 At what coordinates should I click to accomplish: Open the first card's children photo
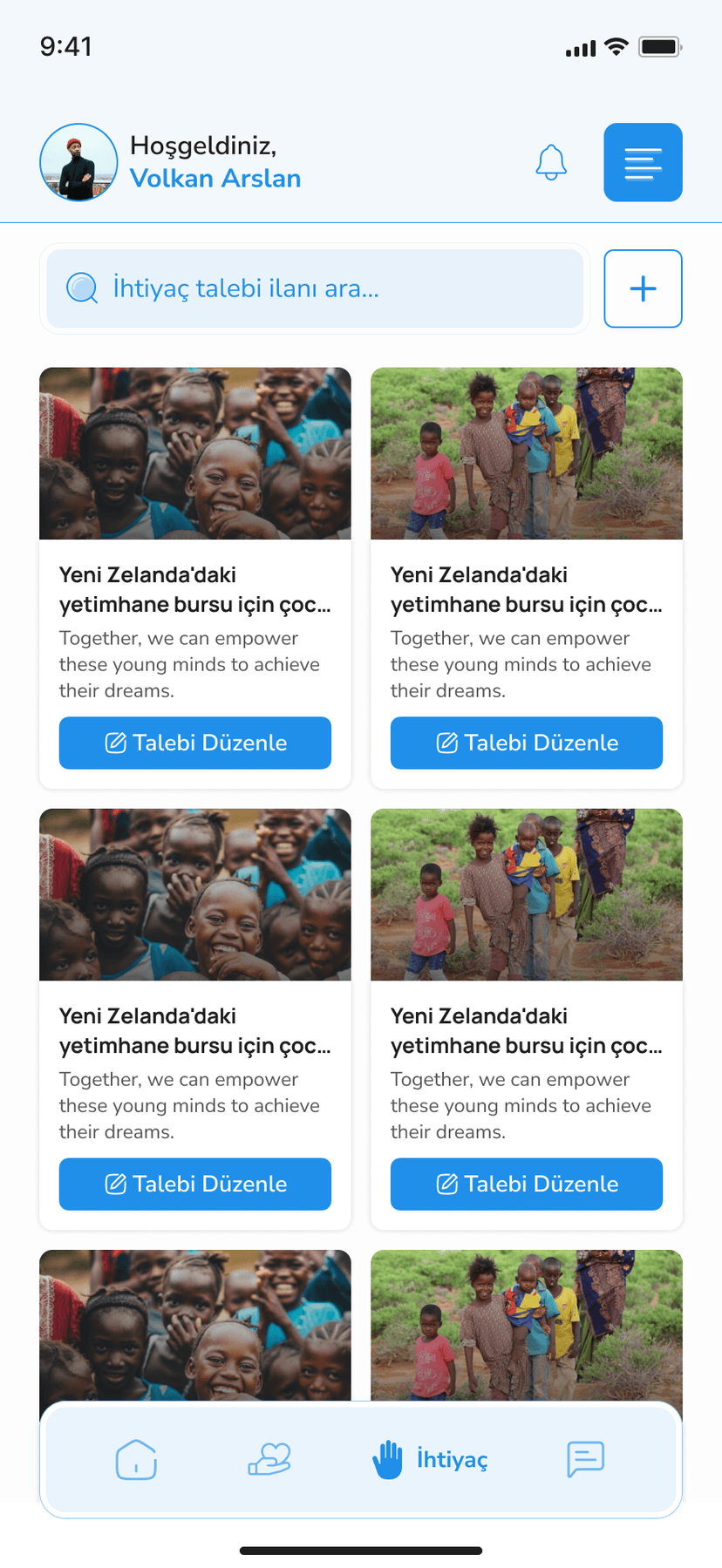tap(195, 453)
